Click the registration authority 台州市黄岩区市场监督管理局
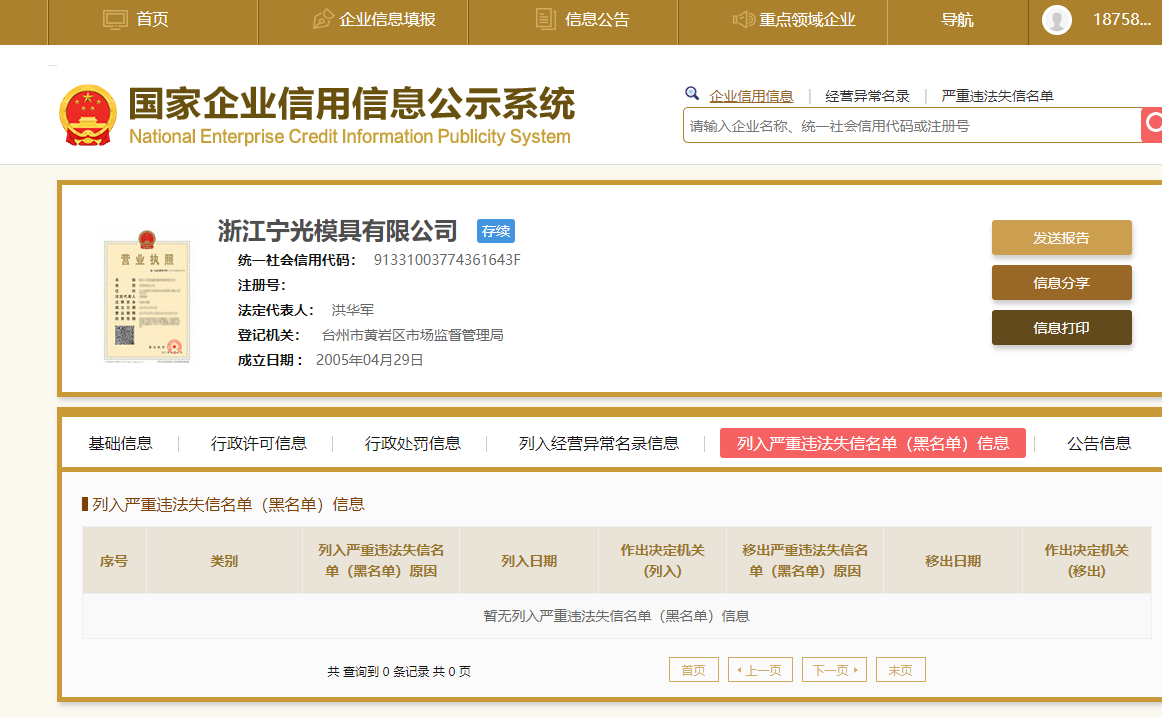Image resolution: width=1162 pixels, height=717 pixels. tap(413, 336)
